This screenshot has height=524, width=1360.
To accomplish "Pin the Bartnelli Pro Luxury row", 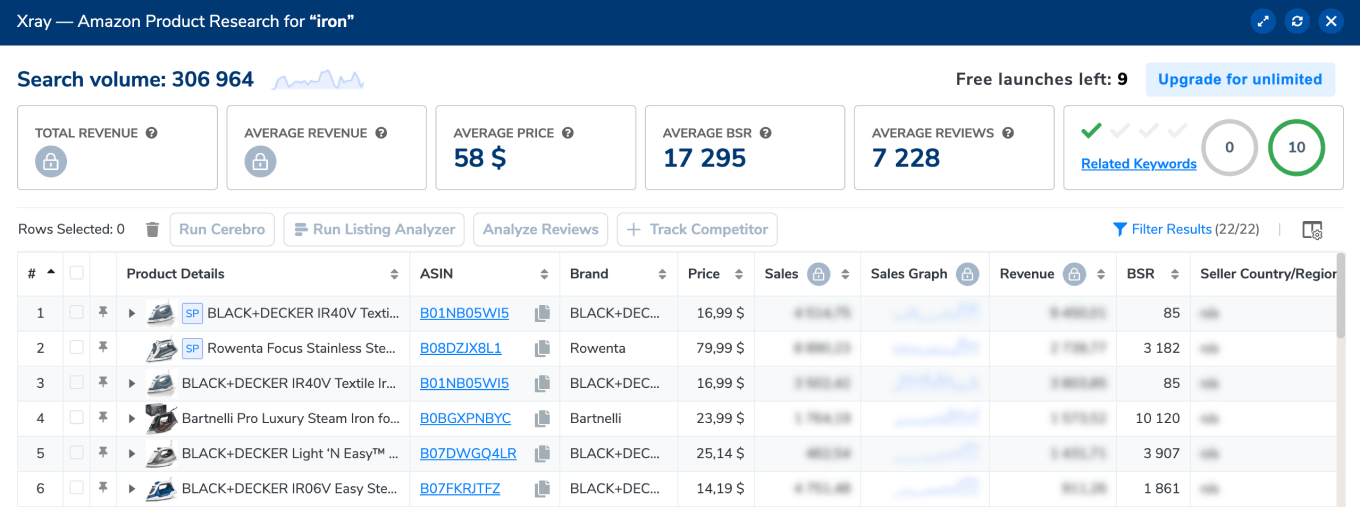I will [102, 418].
